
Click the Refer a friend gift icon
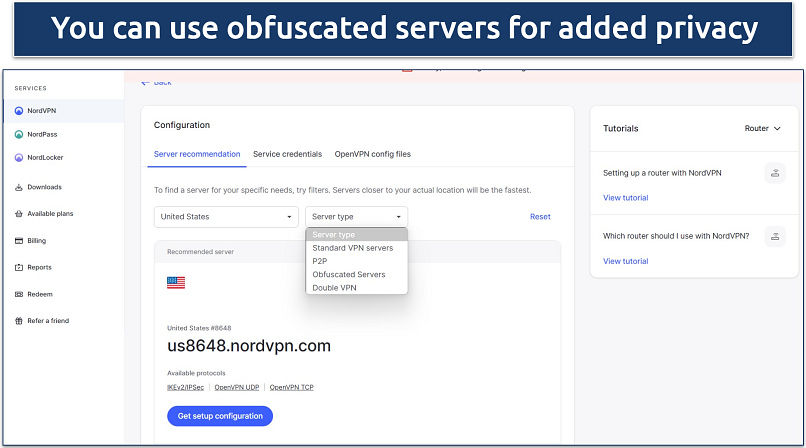click(19, 321)
